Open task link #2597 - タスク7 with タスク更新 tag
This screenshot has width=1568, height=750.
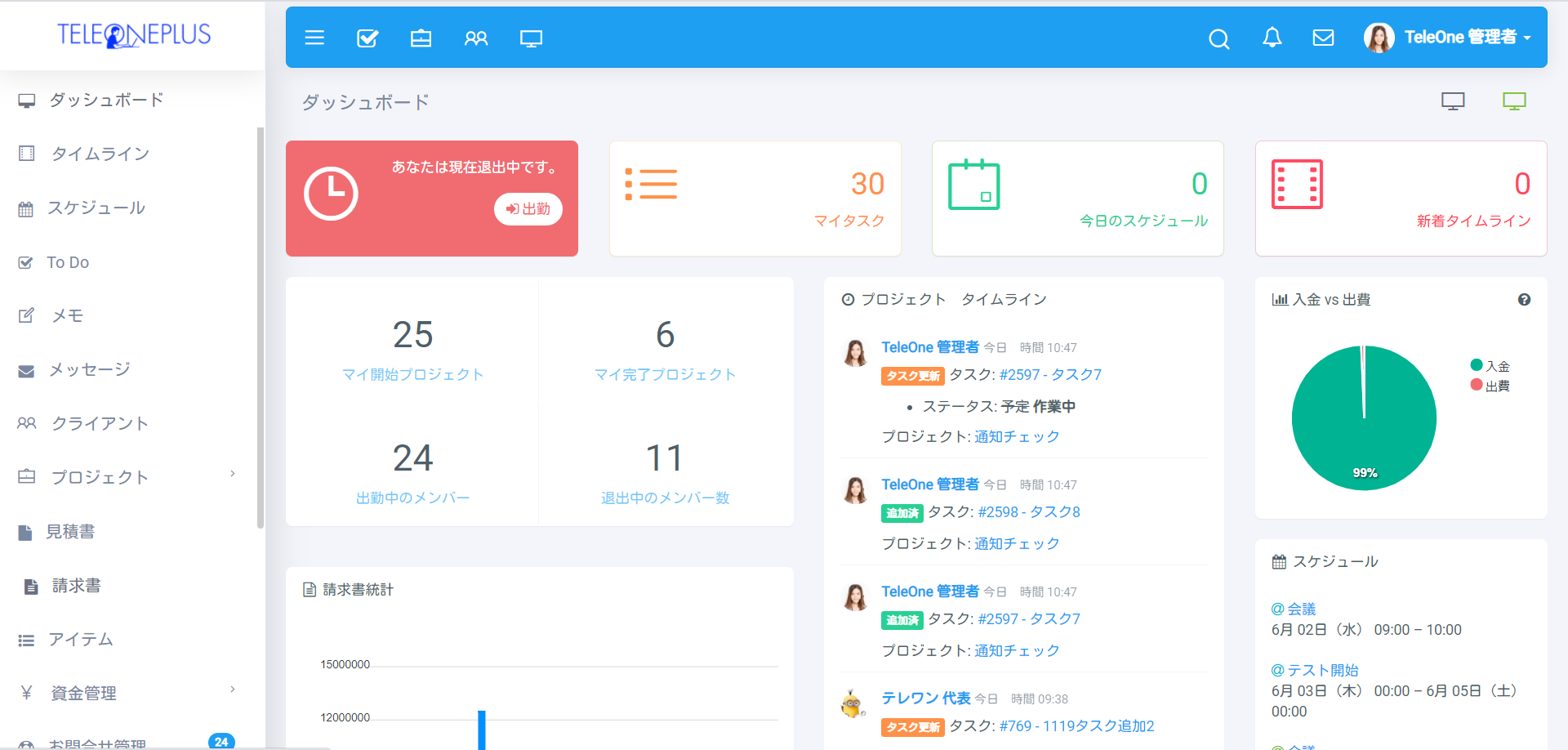pyautogui.click(x=1050, y=375)
